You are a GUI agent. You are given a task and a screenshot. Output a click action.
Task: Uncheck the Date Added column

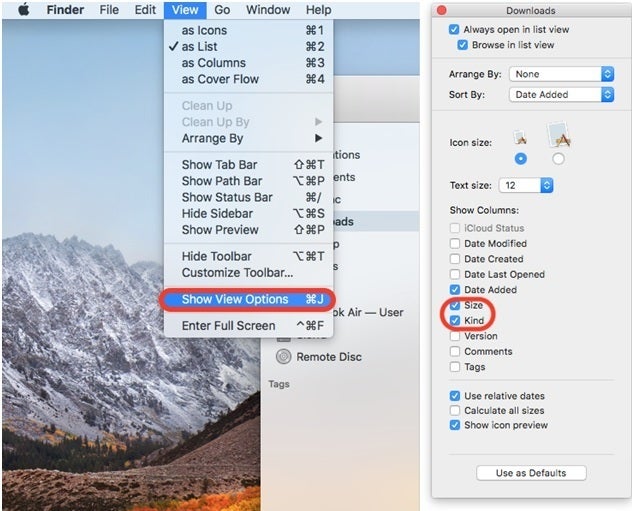click(455, 290)
